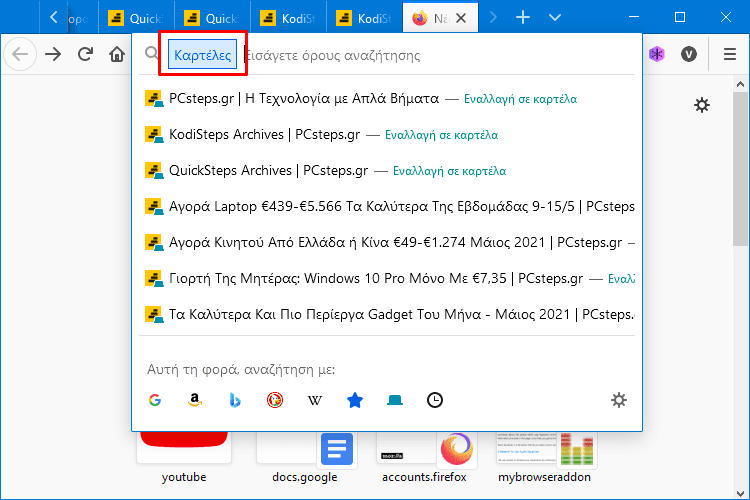This screenshot has width=750, height=500.
Task: Switch to QuickSteps Archives tab result
Action: (389, 170)
